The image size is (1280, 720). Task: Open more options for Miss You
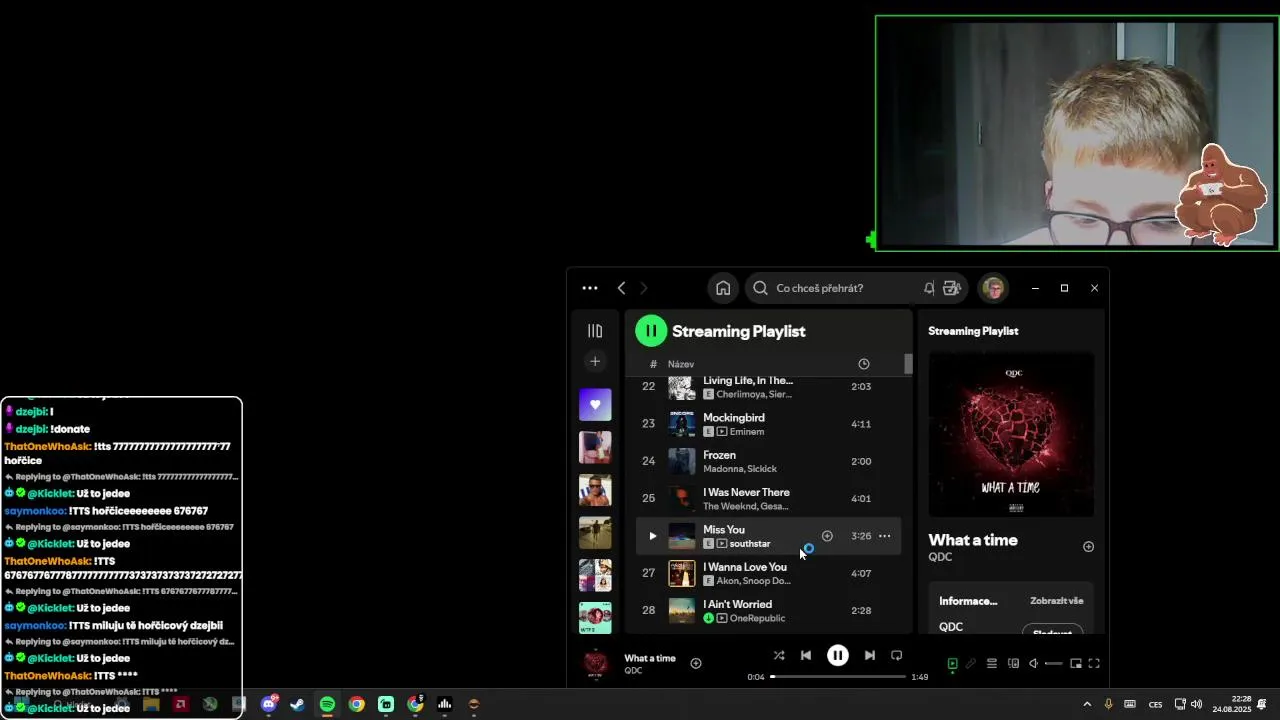(x=884, y=536)
